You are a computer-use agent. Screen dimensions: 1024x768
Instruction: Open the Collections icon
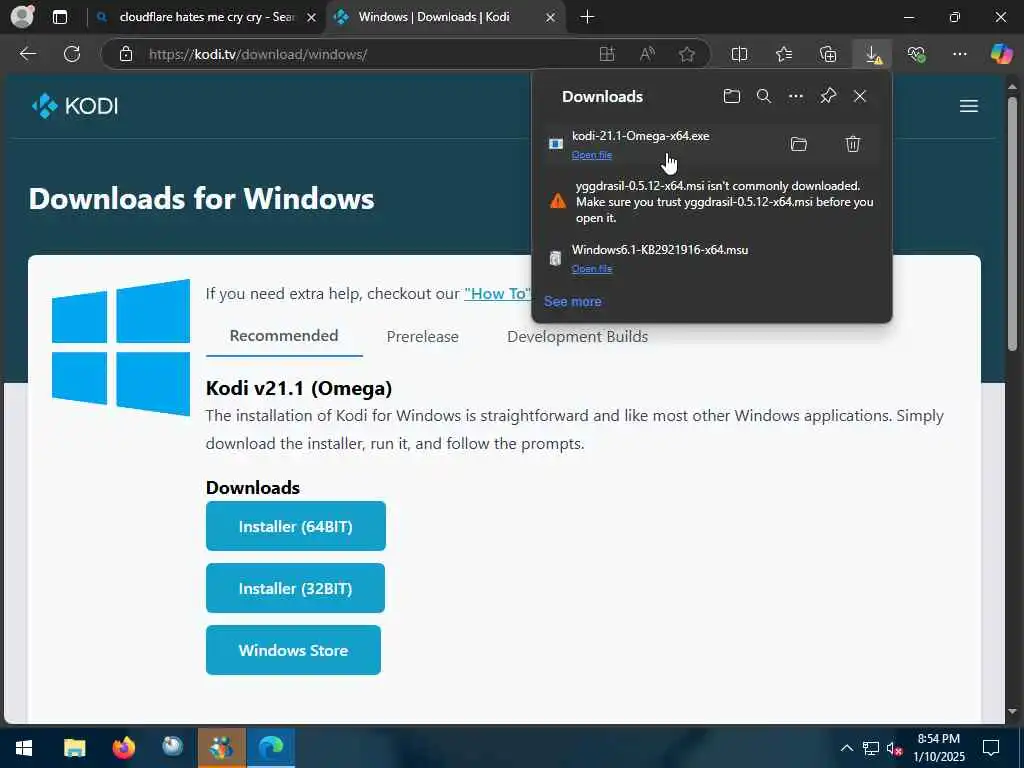827,54
